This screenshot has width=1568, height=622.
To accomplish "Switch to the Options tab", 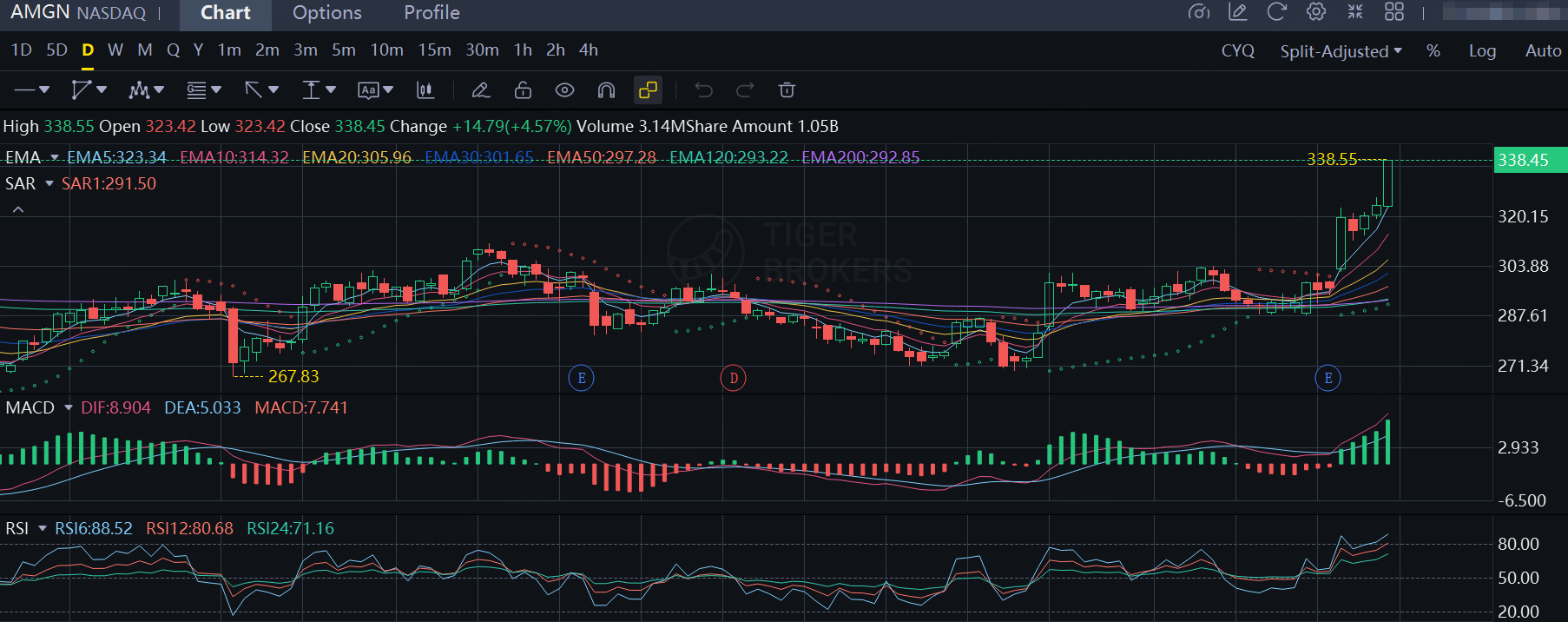I will (x=326, y=13).
